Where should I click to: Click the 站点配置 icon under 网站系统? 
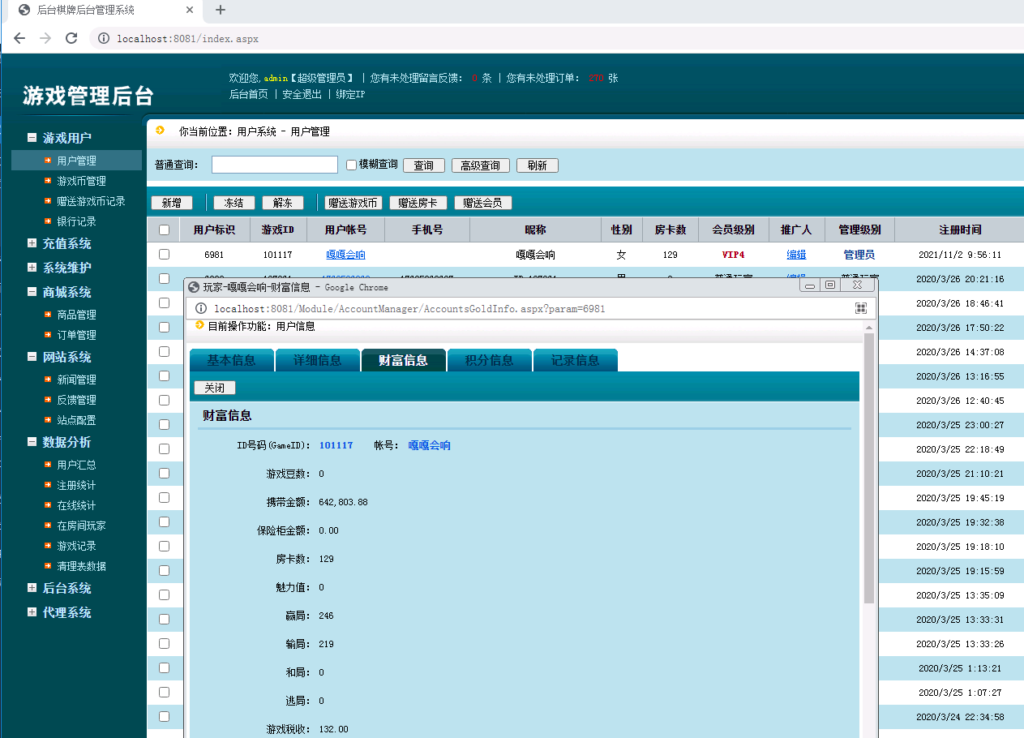(48, 421)
